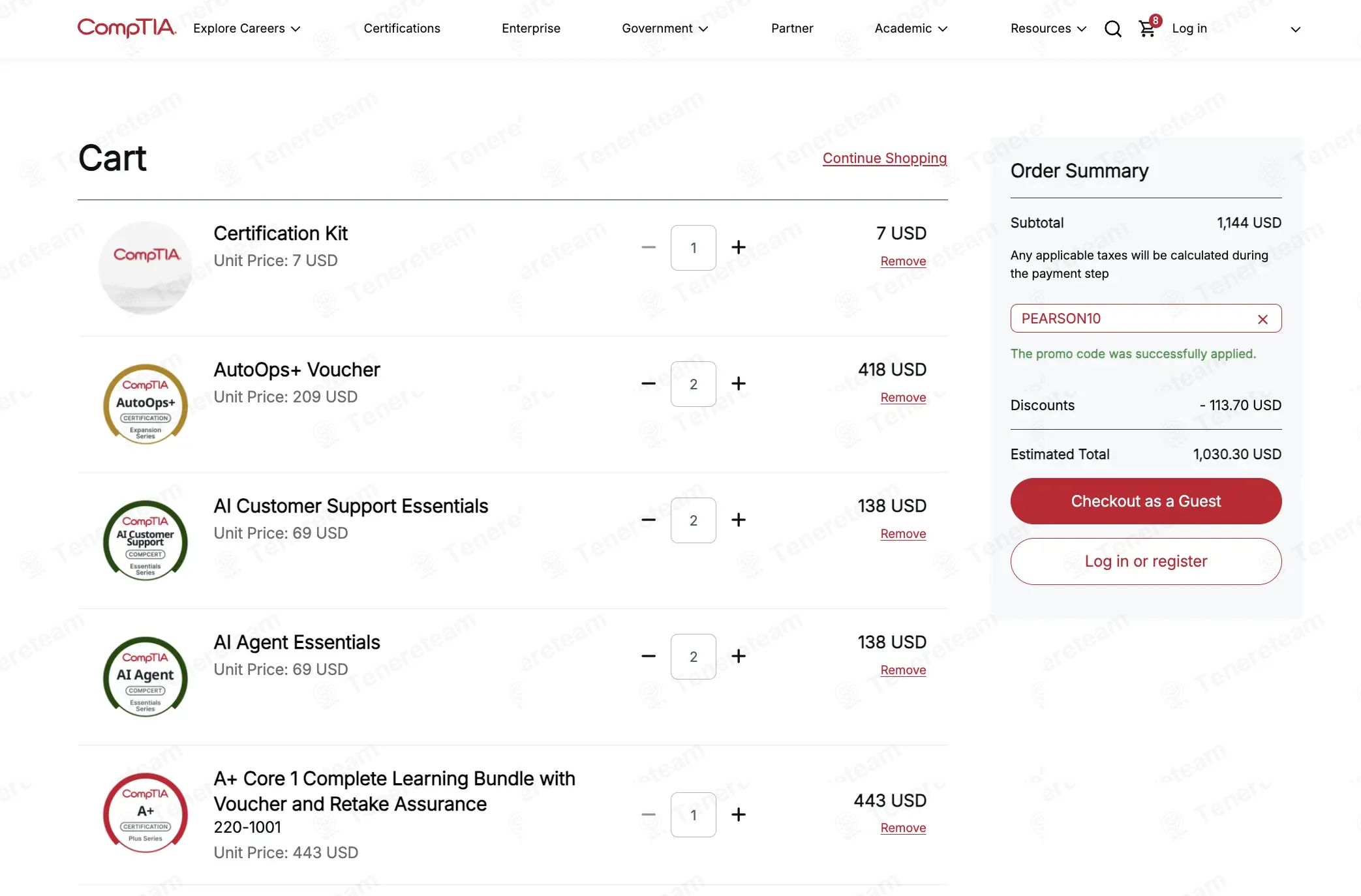The image size is (1361, 896).
Task: Click the AutoOps+ certification badge image
Action: point(145,404)
